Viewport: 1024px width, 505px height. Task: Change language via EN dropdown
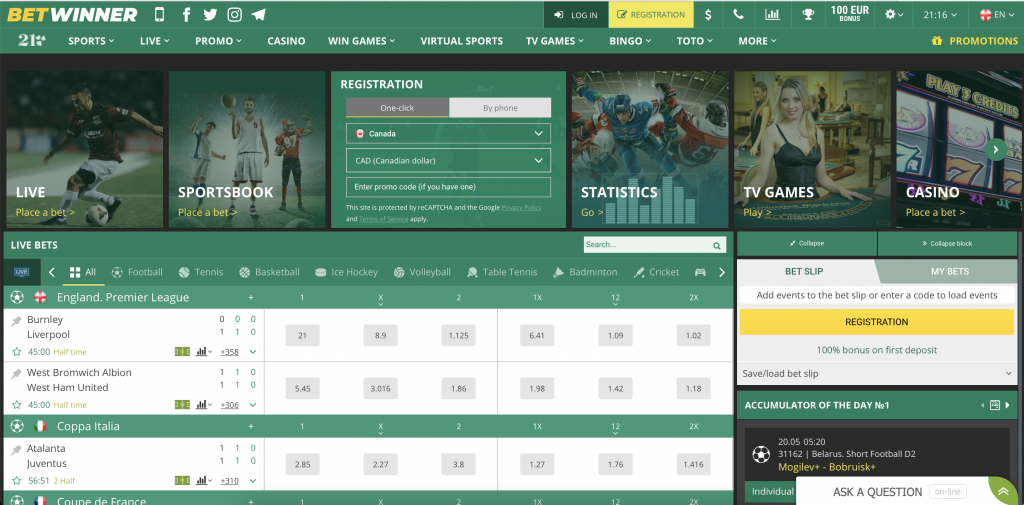tap(997, 14)
